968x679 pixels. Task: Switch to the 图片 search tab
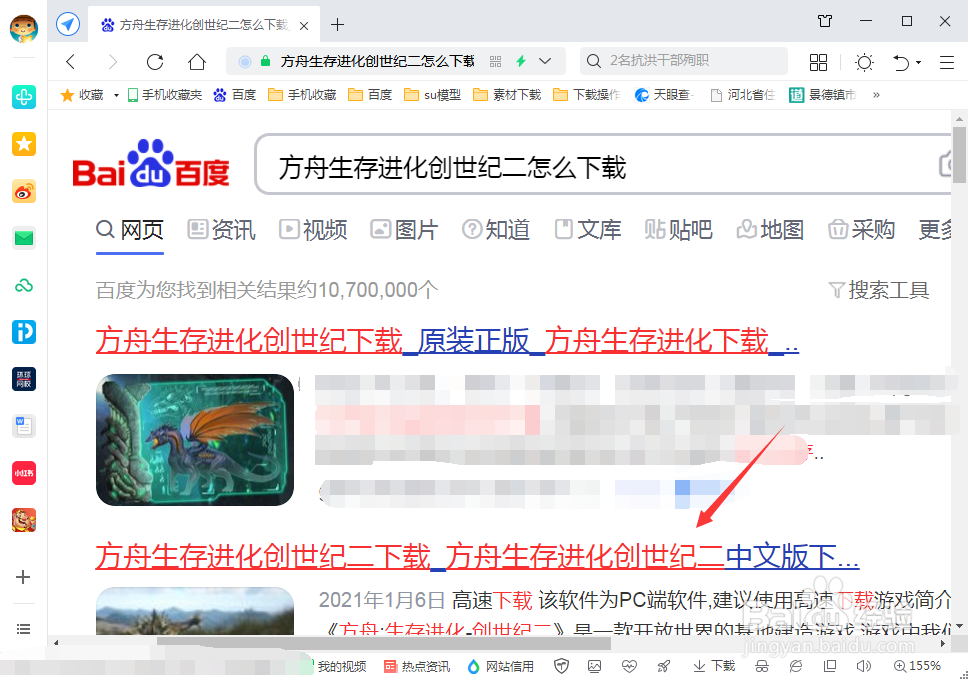tap(404, 230)
